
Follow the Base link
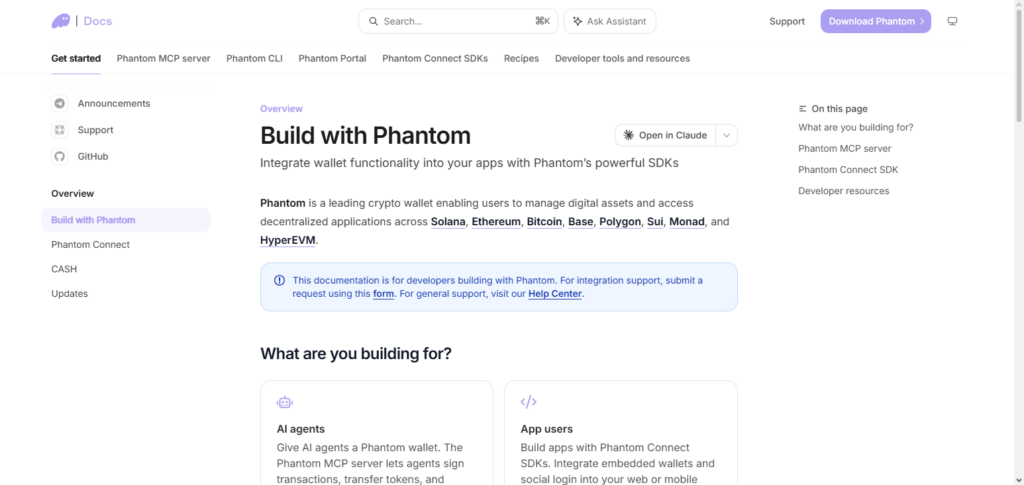(x=581, y=222)
